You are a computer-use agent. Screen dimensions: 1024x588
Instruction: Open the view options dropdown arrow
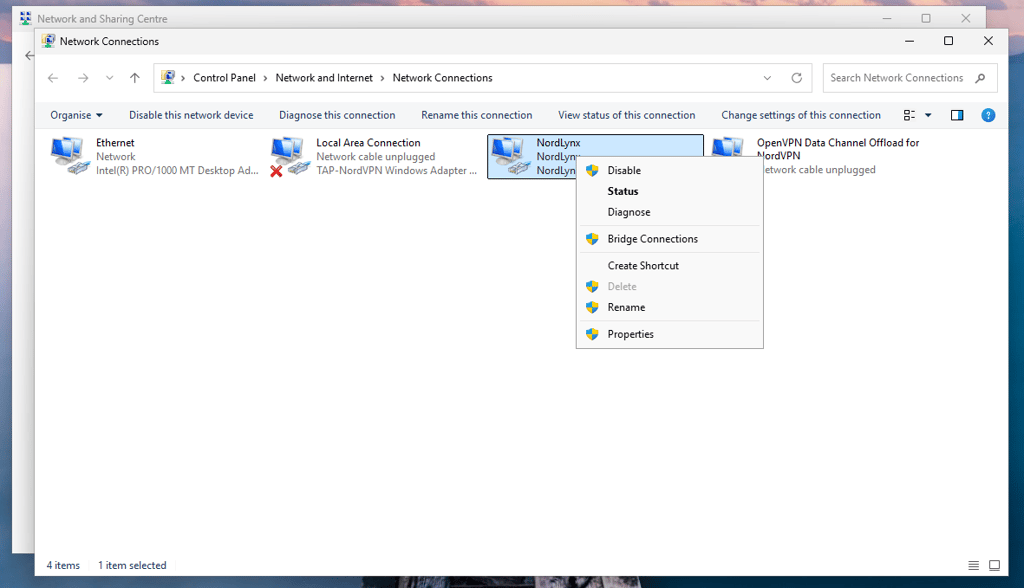pos(928,115)
